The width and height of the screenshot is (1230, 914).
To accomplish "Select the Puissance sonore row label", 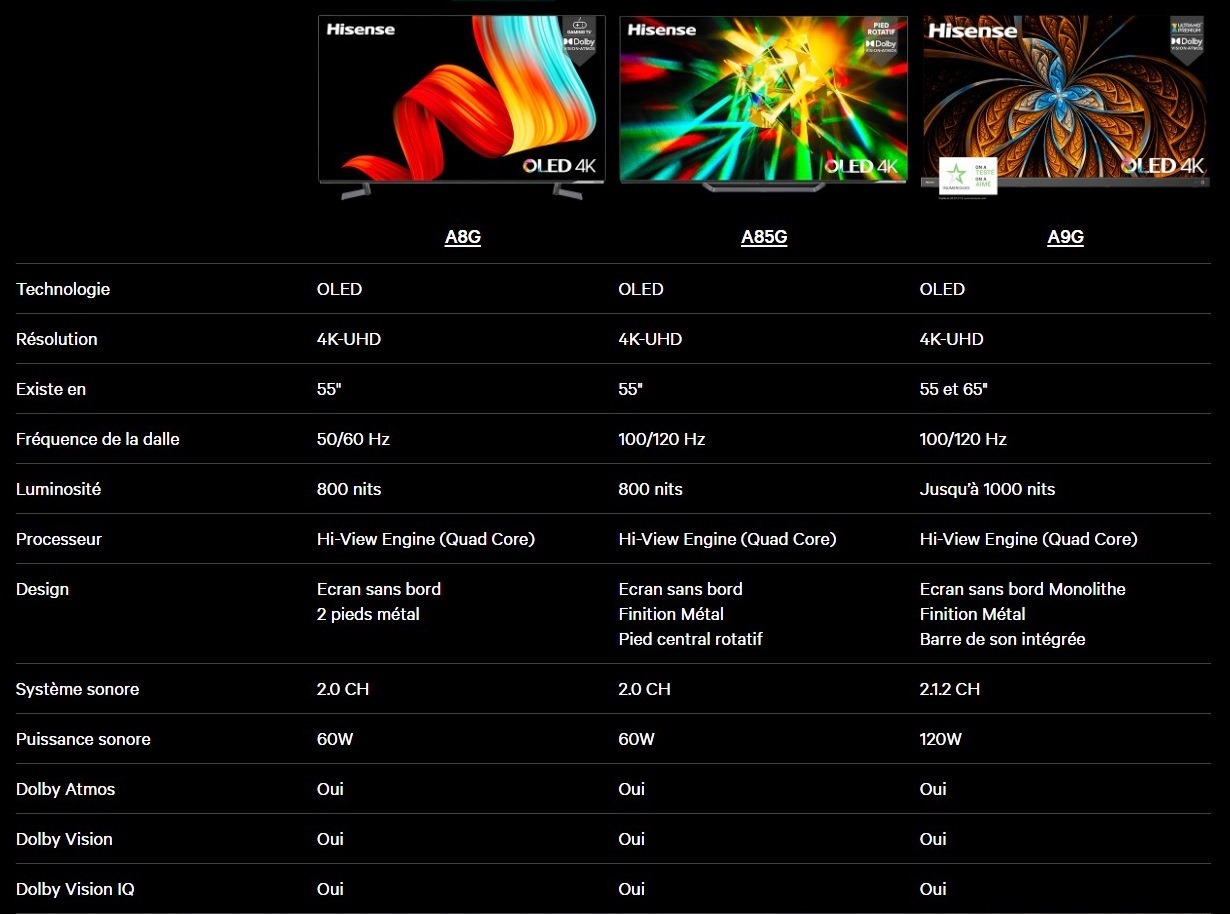I will click(x=83, y=739).
